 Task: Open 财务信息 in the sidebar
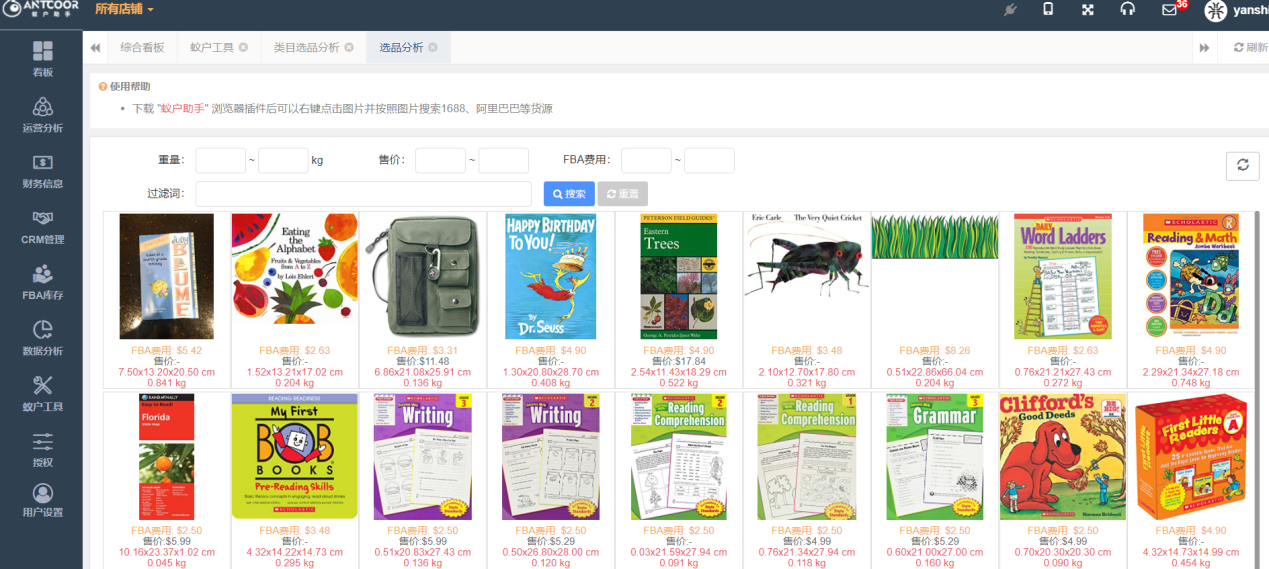click(42, 171)
